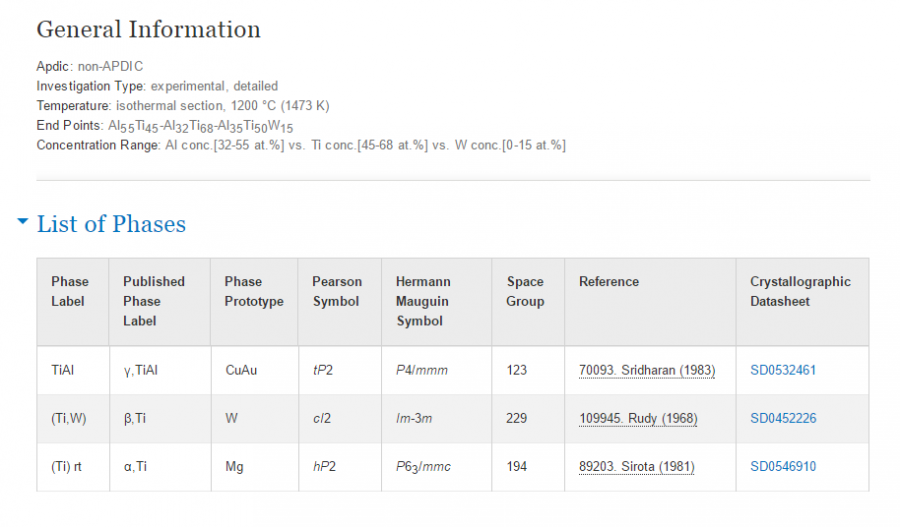Image resolution: width=900 pixels, height=527 pixels.
Task: Open crystallographic datasheet SD0546910
Action: 783,466
